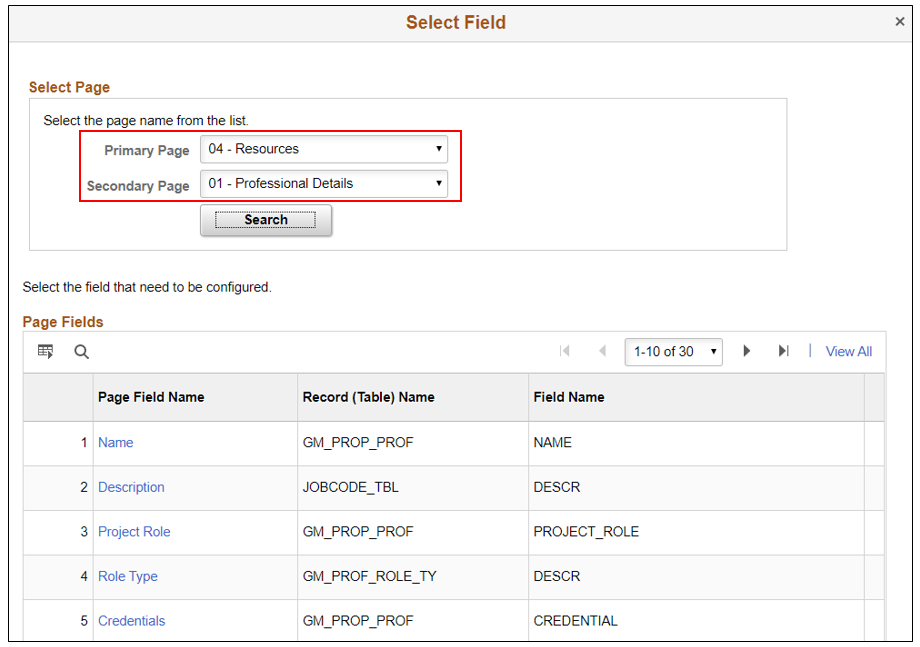Open the Name page field link
This screenshot has width=920, height=647.
click(x=116, y=443)
